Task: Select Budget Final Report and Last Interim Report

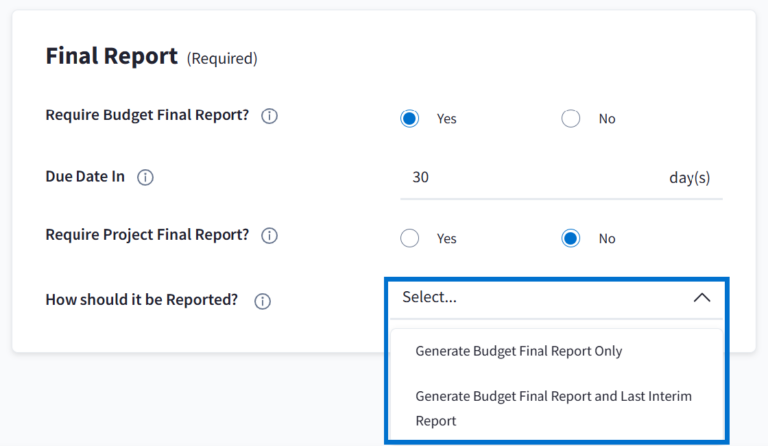Action: pos(553,408)
